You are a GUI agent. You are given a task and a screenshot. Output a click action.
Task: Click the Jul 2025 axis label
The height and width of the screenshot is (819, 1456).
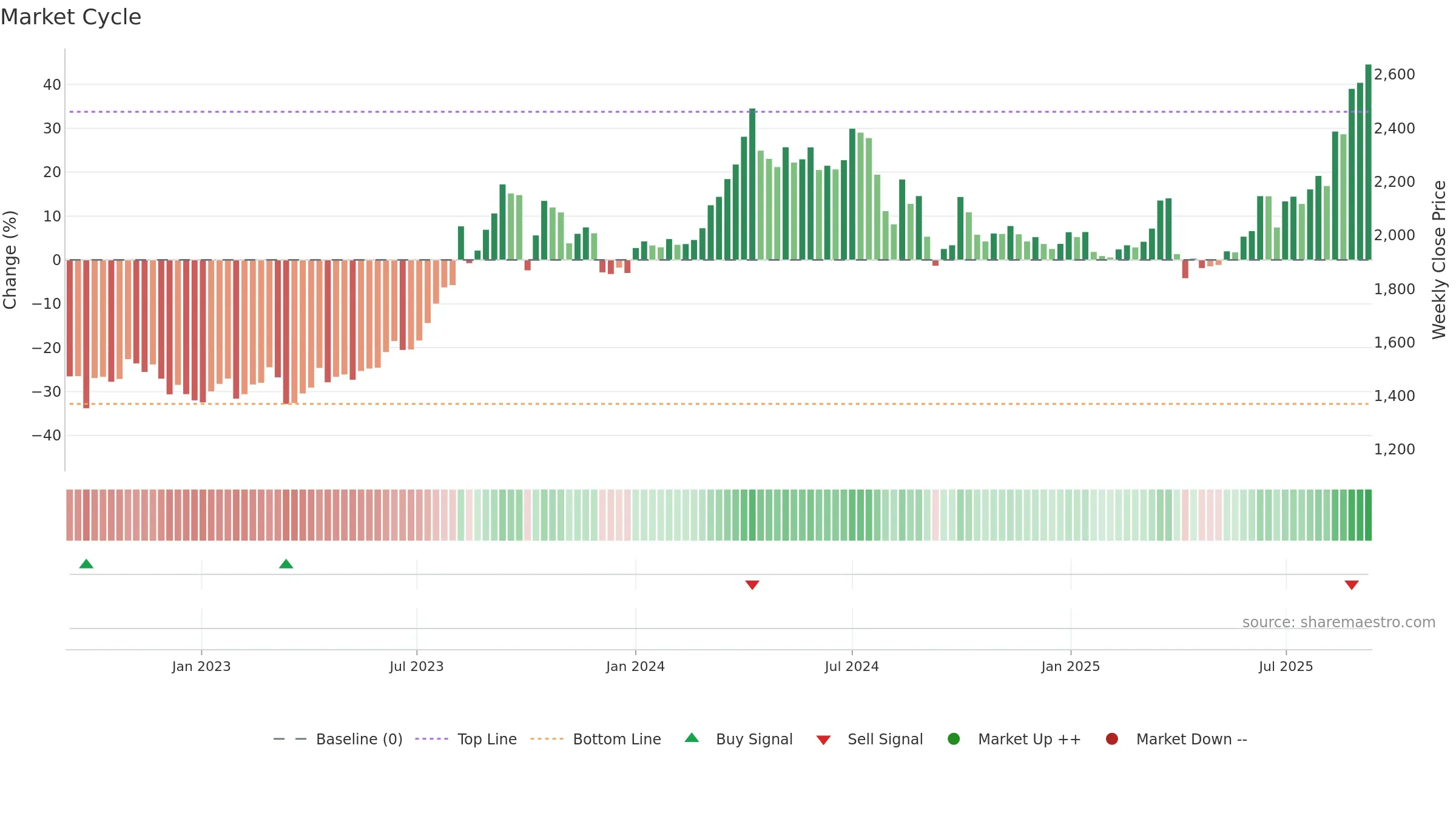[x=1286, y=667]
